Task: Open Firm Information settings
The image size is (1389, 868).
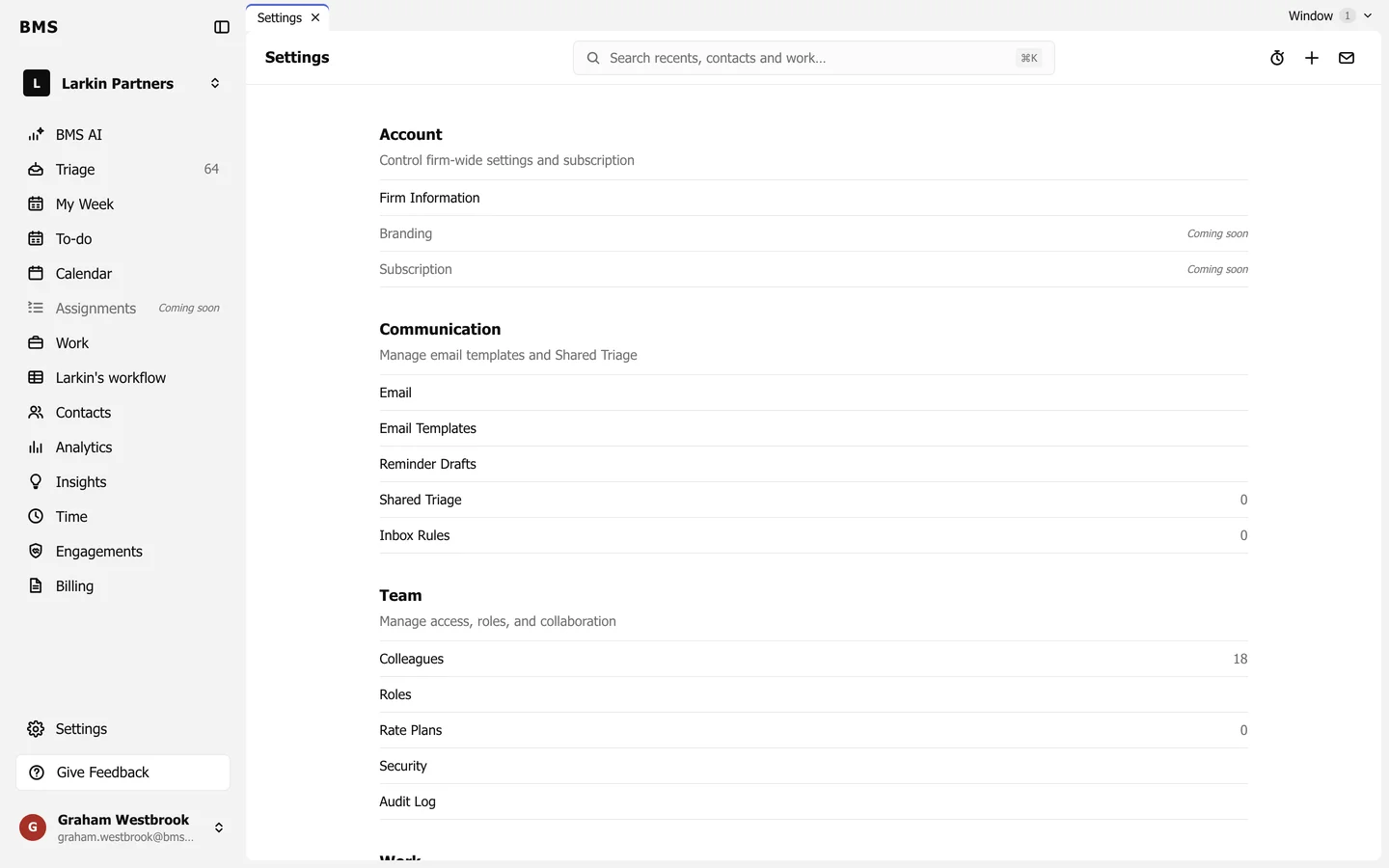Action: pos(813,198)
